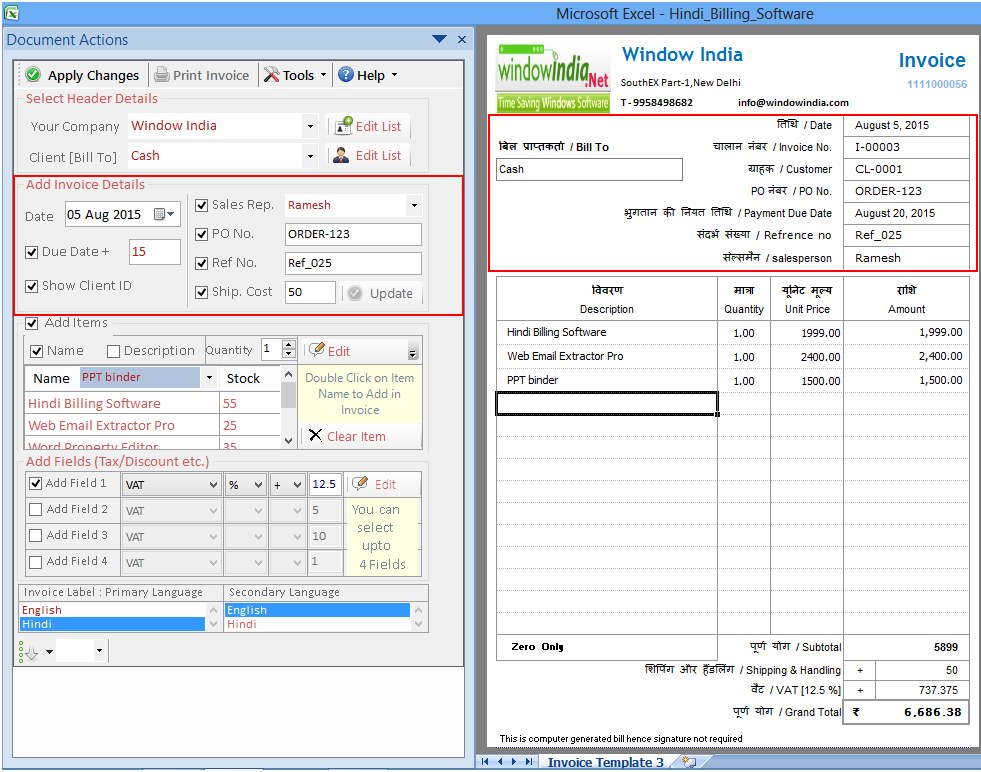This screenshot has height=772, width=981.
Task: Uncheck the PO No. checkbox
Action: pyautogui.click(x=201, y=234)
